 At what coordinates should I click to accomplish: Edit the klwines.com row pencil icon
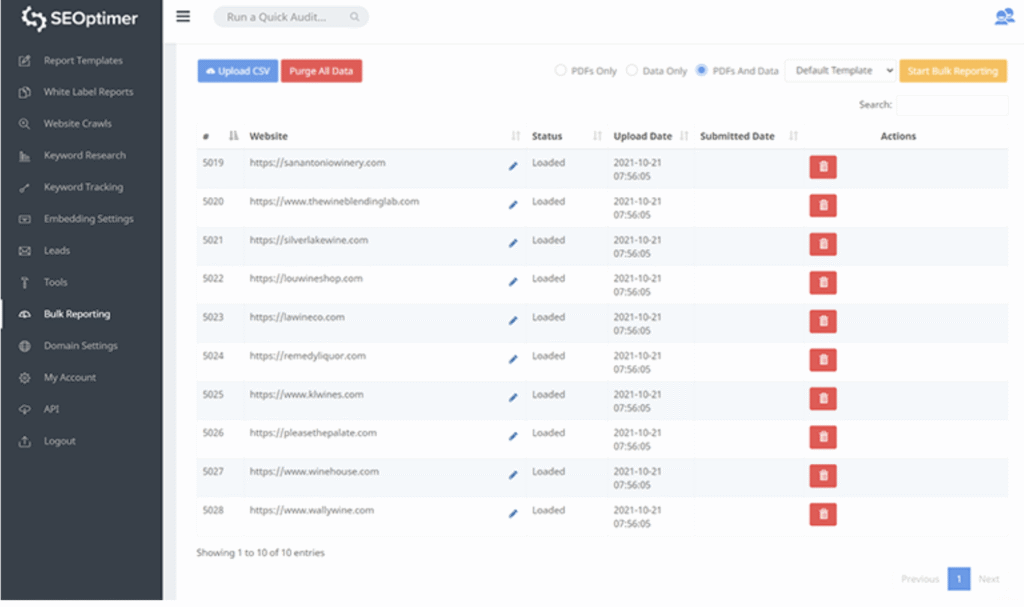pyautogui.click(x=513, y=397)
